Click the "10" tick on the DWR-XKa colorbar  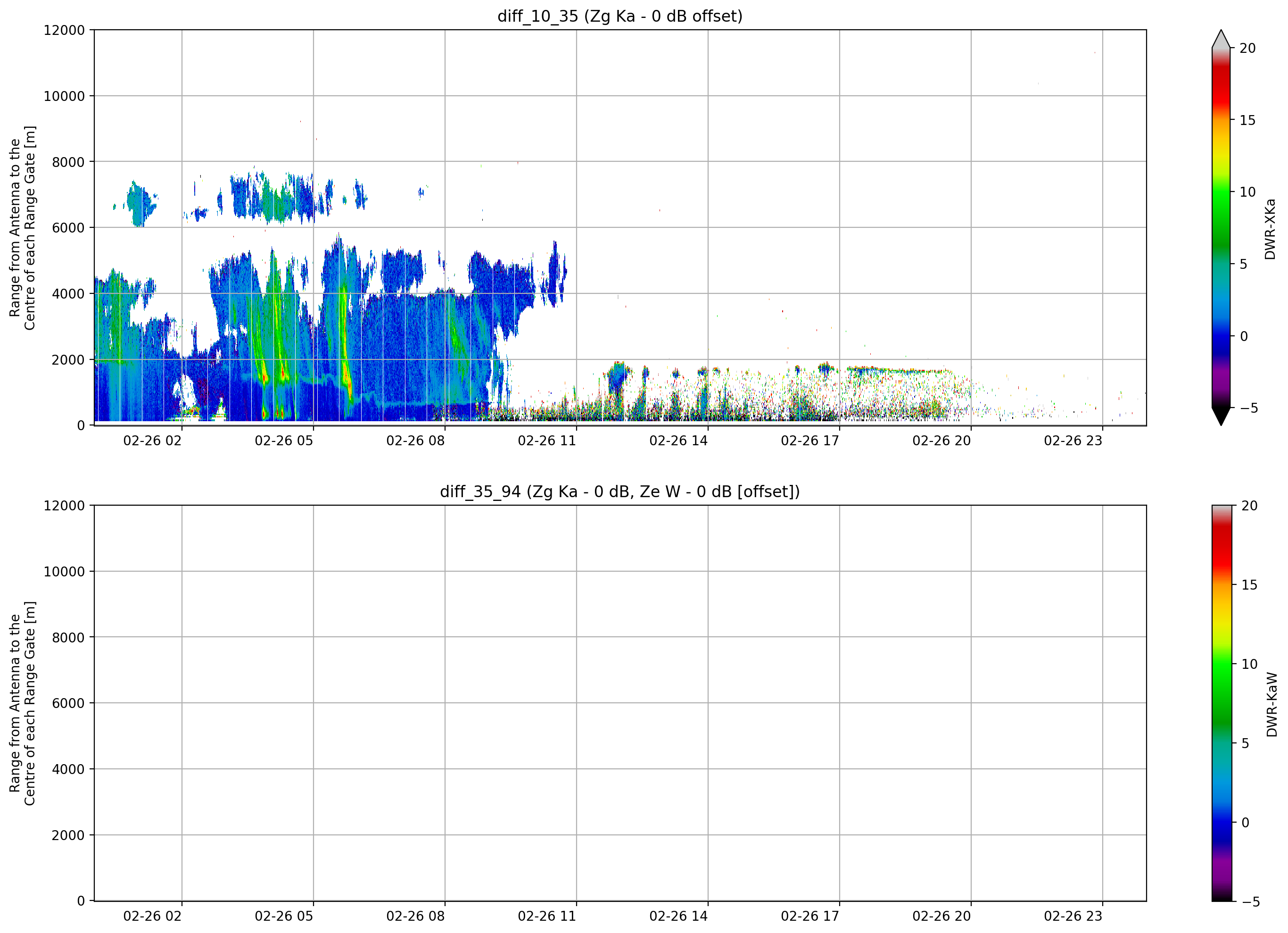tap(1247, 192)
